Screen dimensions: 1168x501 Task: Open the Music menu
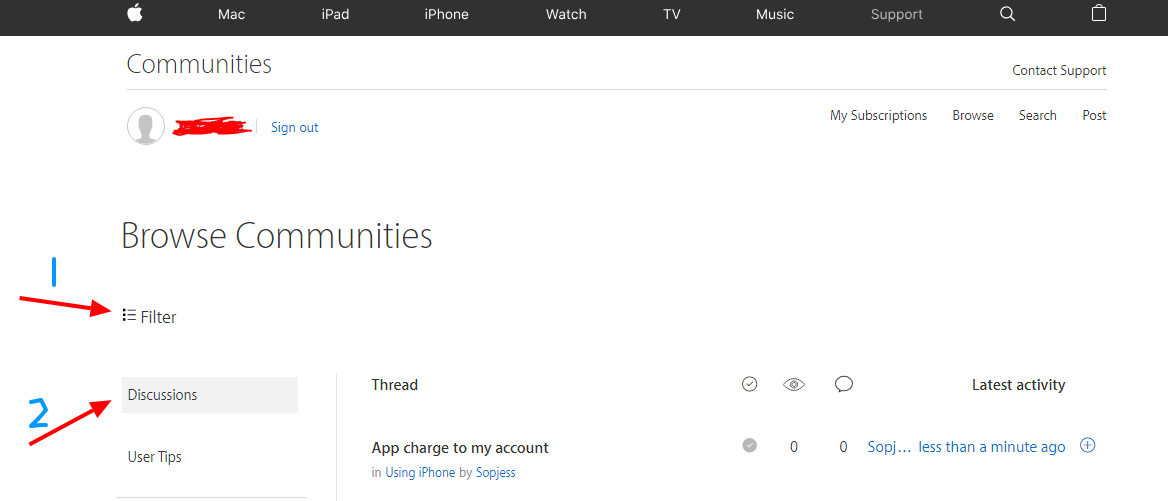775,14
